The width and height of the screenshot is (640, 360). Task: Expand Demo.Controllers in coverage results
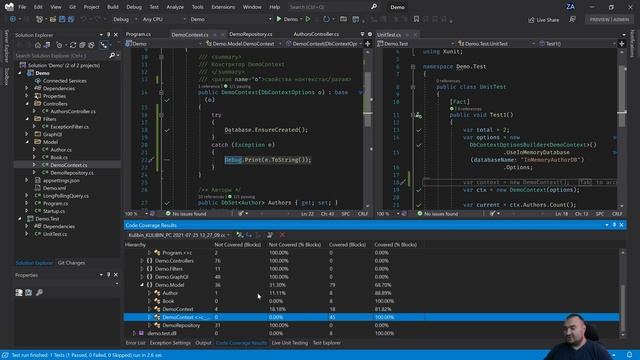point(142,261)
